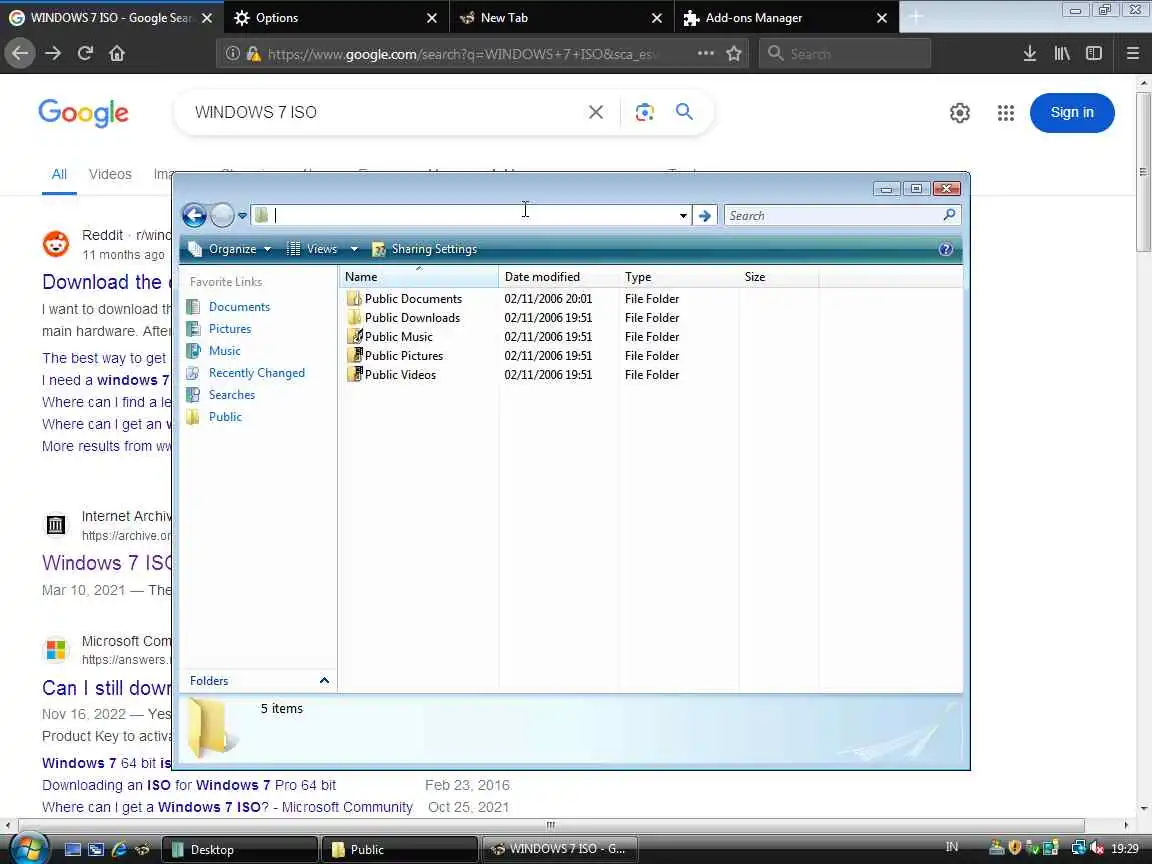Expand the Folders pane chevron
This screenshot has height=864, width=1152.
324,680
